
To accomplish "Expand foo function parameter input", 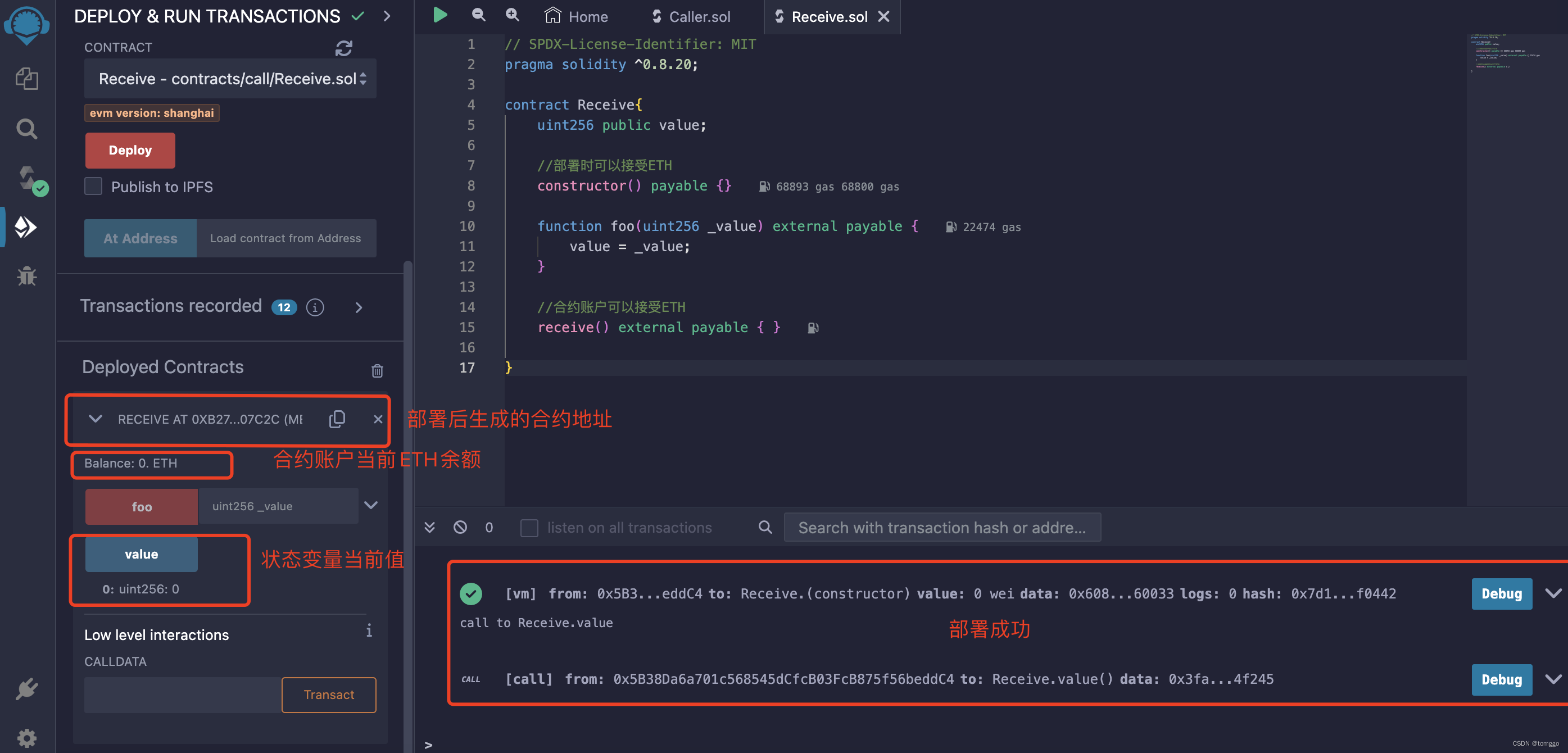I will pos(371,505).
